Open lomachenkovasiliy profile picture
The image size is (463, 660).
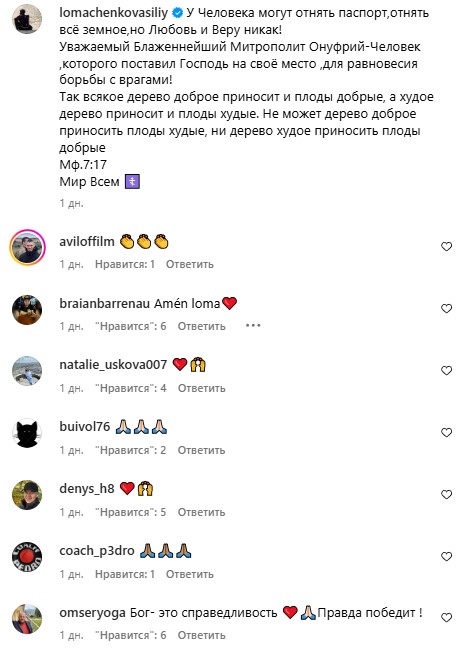pos(27,19)
